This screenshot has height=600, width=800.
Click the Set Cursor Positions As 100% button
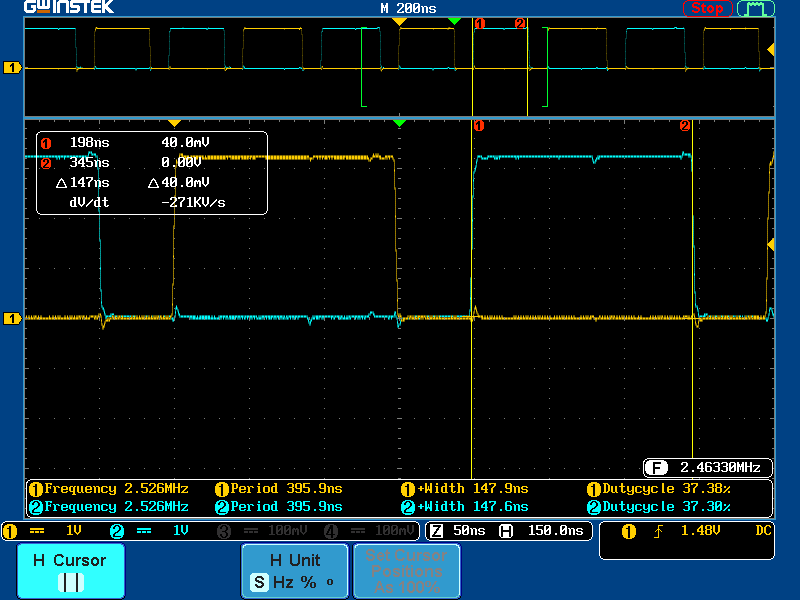pos(407,570)
